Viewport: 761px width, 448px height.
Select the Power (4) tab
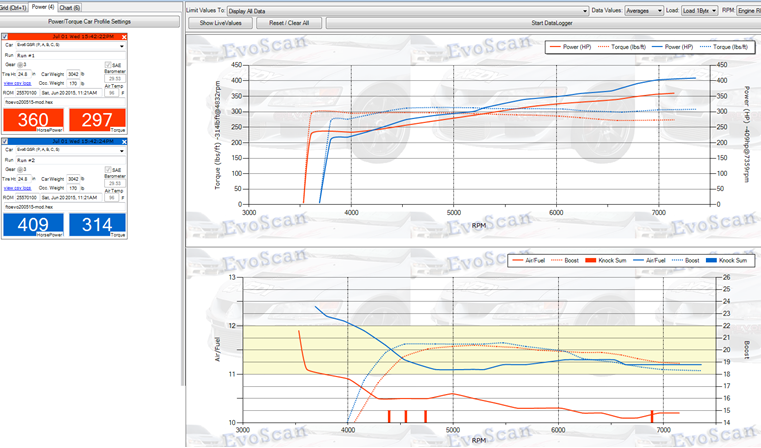42,6
